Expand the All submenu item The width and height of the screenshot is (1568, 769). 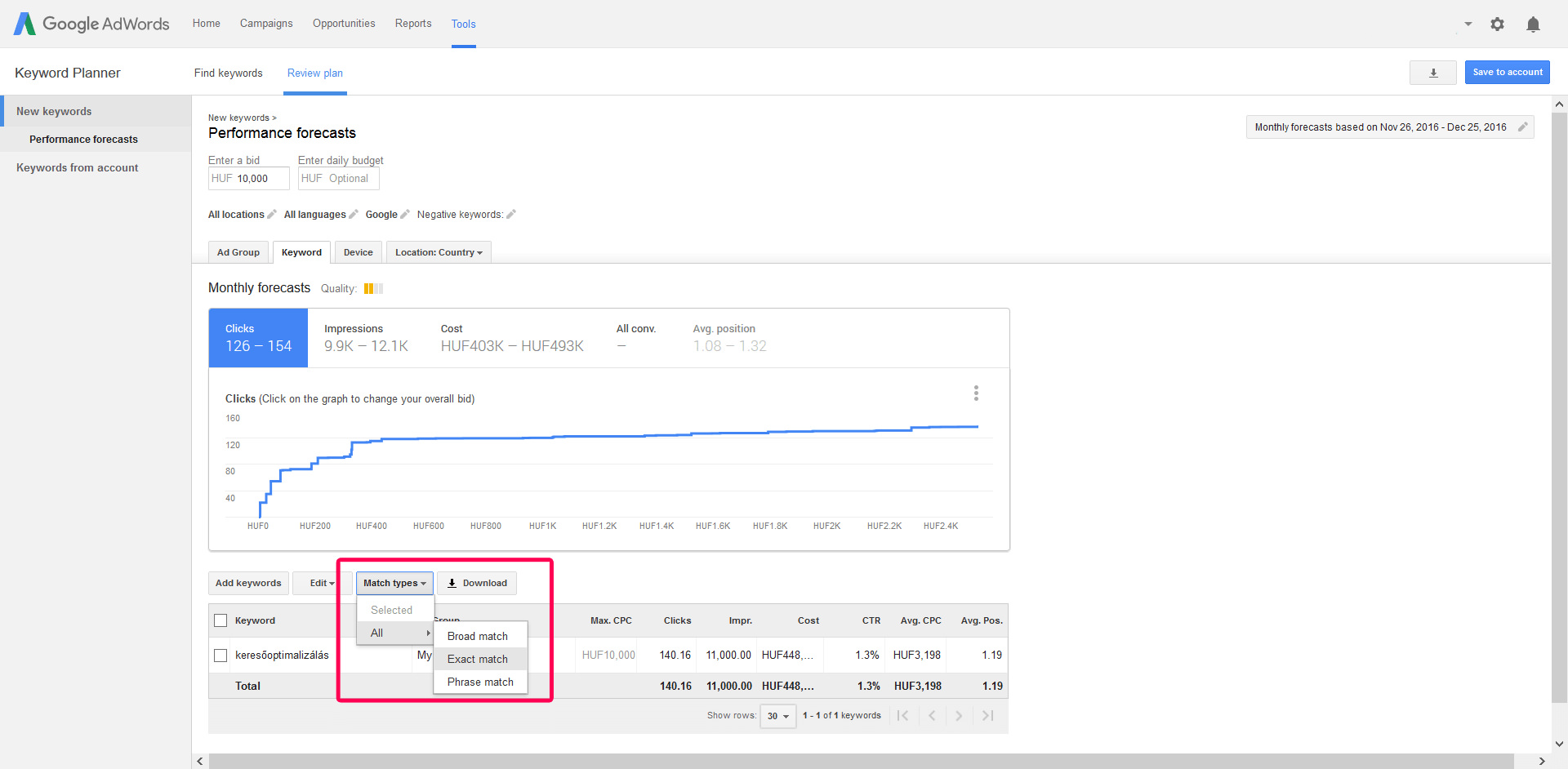pyautogui.click(x=396, y=633)
